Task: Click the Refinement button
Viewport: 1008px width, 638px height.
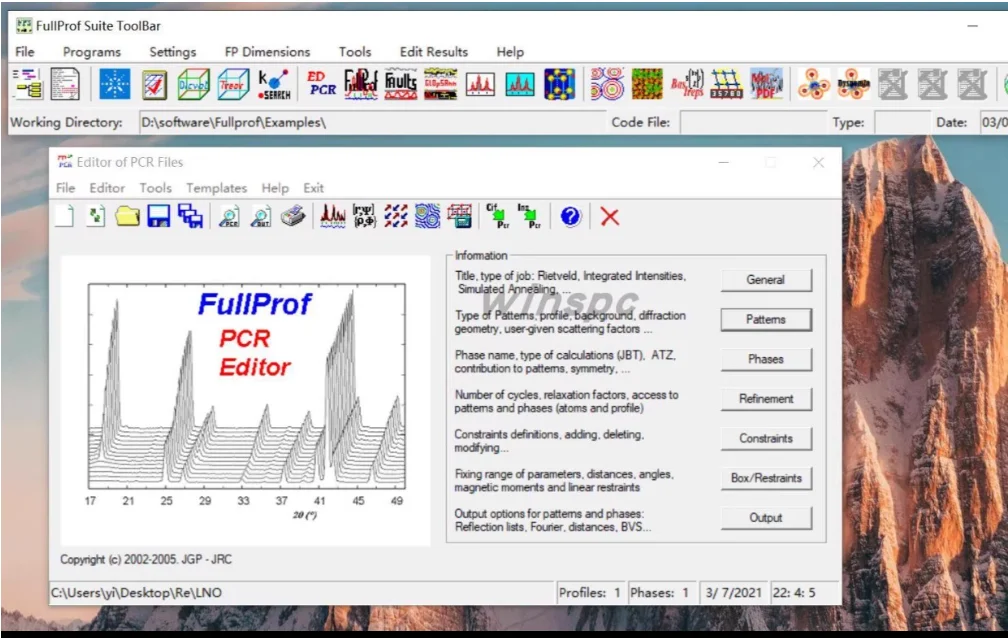Action: click(x=766, y=399)
